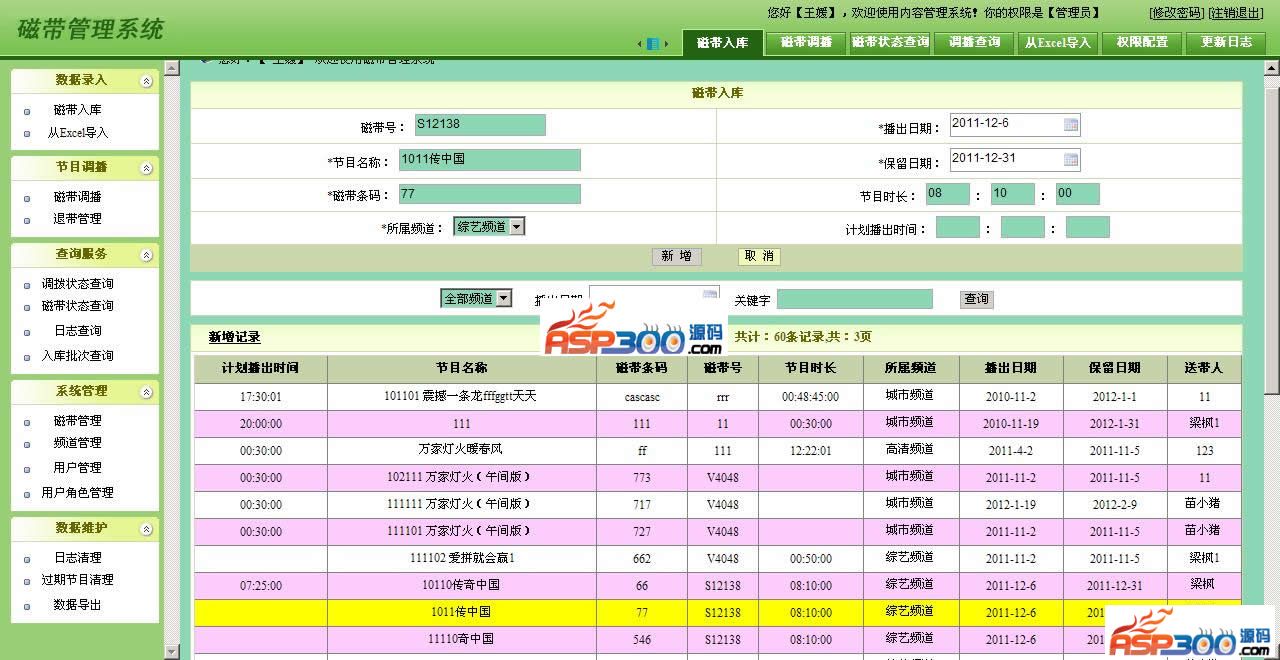Click the first 计划播出时间 empty field
Screen dimensions: 1280x660
pos(958,227)
